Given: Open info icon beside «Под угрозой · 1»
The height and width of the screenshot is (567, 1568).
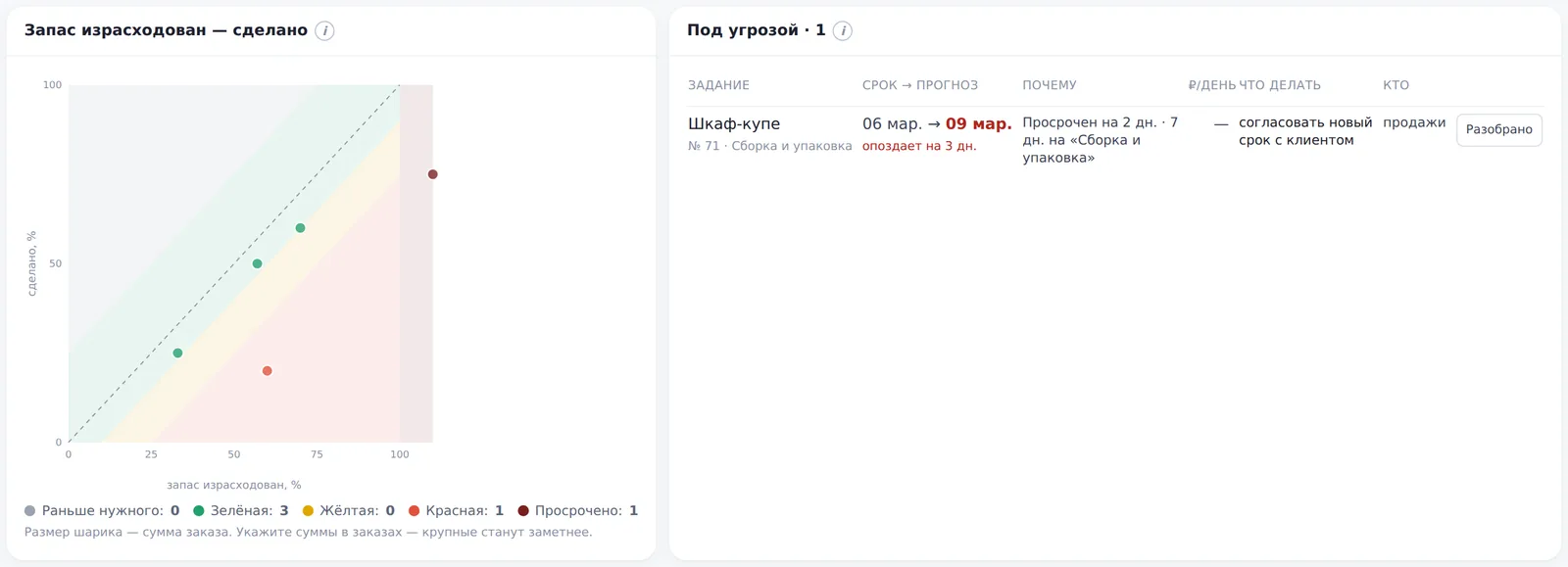Looking at the screenshot, I should coord(842,30).
